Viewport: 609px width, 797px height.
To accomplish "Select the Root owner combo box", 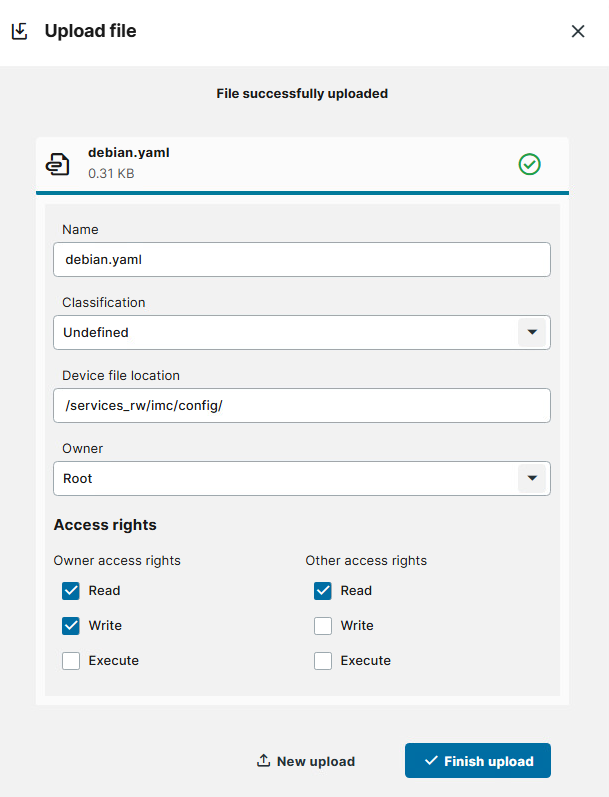I will 302,478.
